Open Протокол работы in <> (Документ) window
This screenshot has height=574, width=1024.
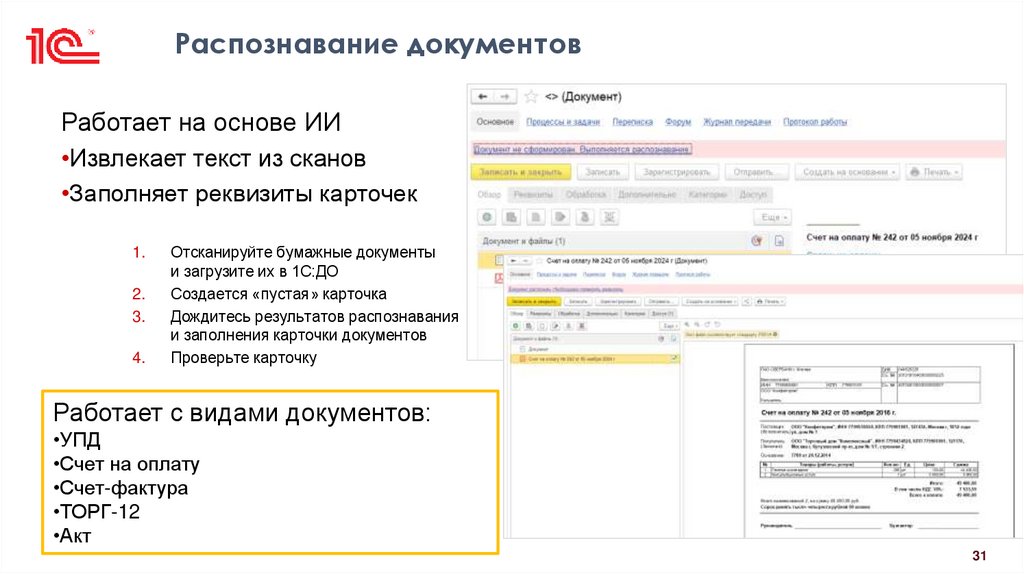[x=815, y=122]
